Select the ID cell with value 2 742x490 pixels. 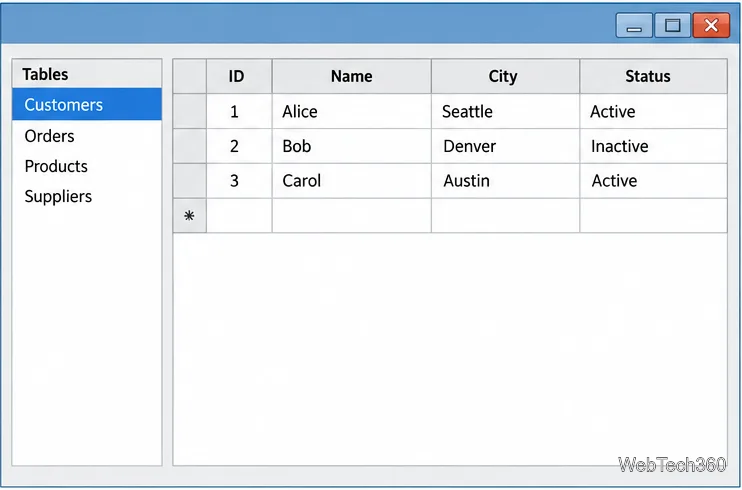(239, 146)
